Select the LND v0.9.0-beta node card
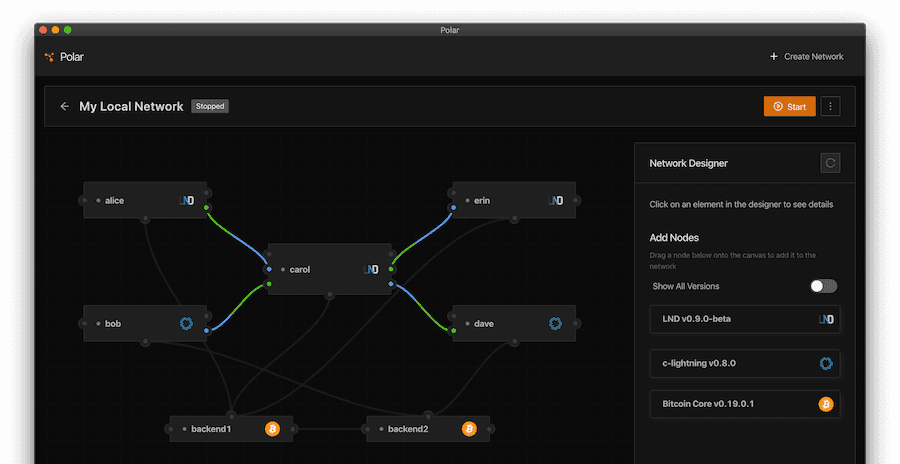The image size is (900, 464). tap(744, 319)
